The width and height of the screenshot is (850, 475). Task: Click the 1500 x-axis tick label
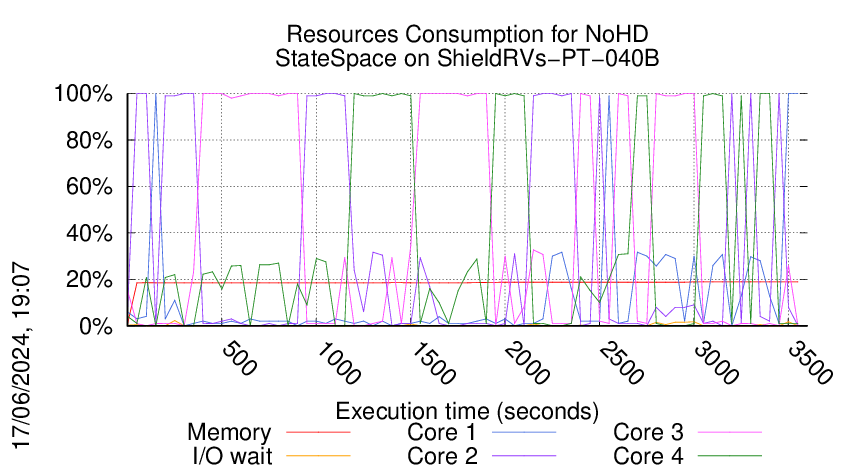pos(432,363)
